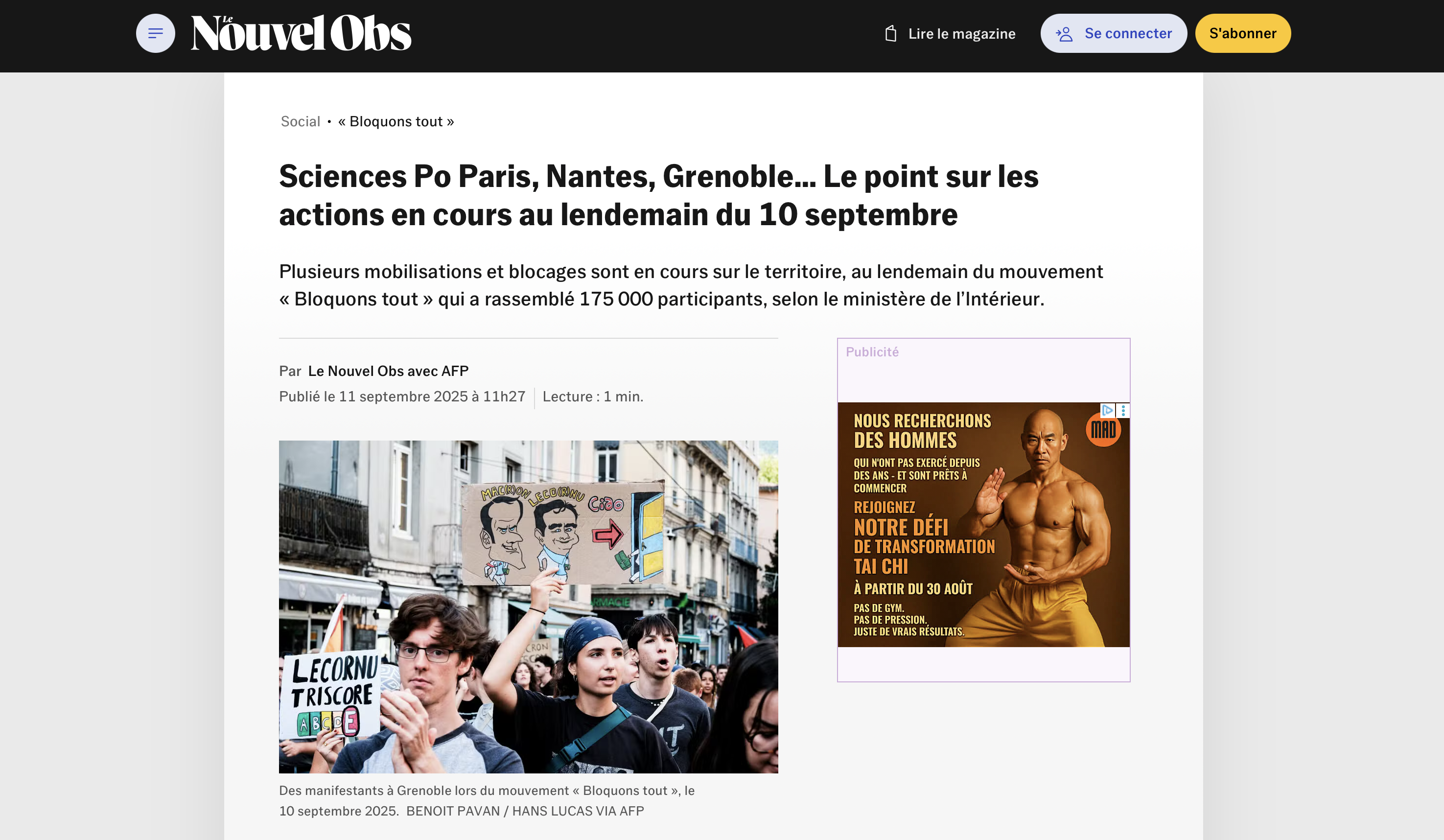Click author Le Nouvel Obs avec AFP
Viewport: 1444px width, 840px height.
(389, 371)
